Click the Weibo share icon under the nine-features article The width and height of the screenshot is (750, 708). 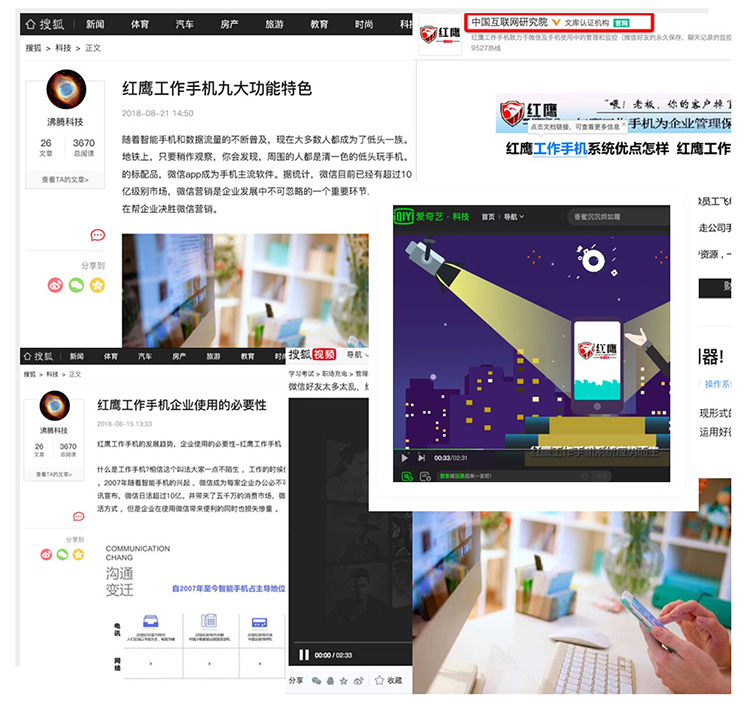(x=55, y=285)
